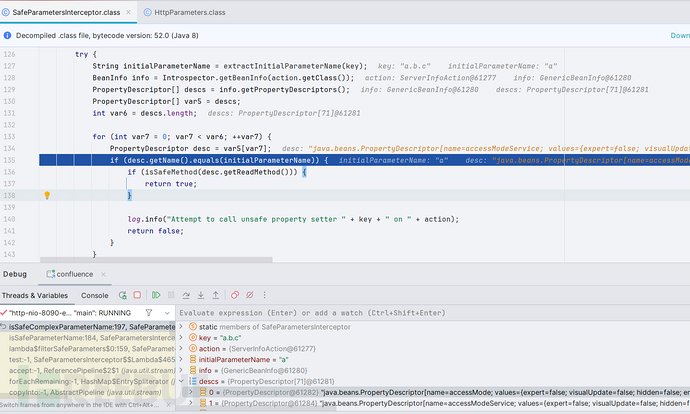The height and width of the screenshot is (414, 690).
Task: Expand the key variable node
Action: (181, 338)
